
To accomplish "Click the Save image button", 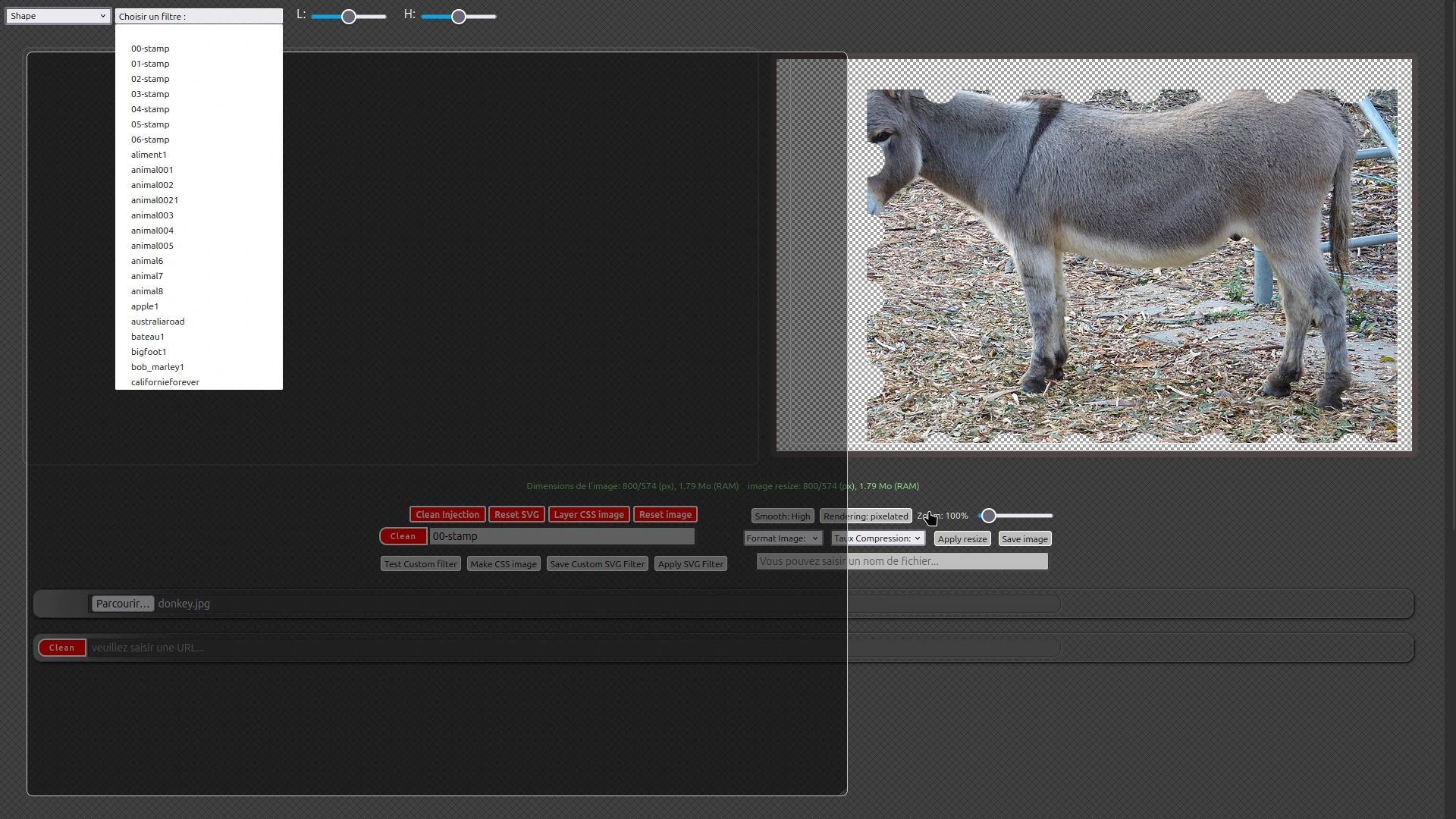I will click(1025, 539).
